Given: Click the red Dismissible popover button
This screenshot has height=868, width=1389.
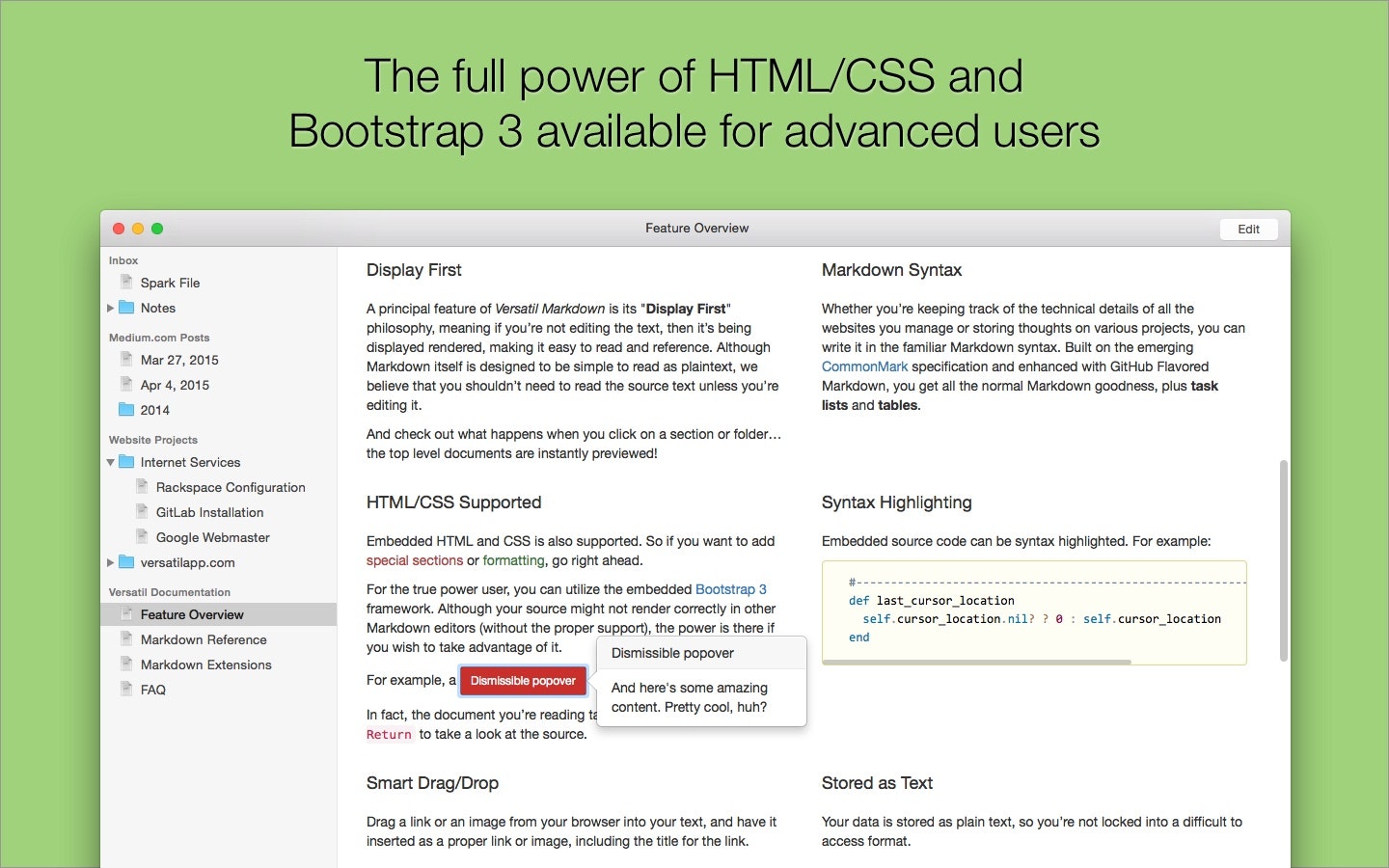Looking at the screenshot, I should coord(523,681).
